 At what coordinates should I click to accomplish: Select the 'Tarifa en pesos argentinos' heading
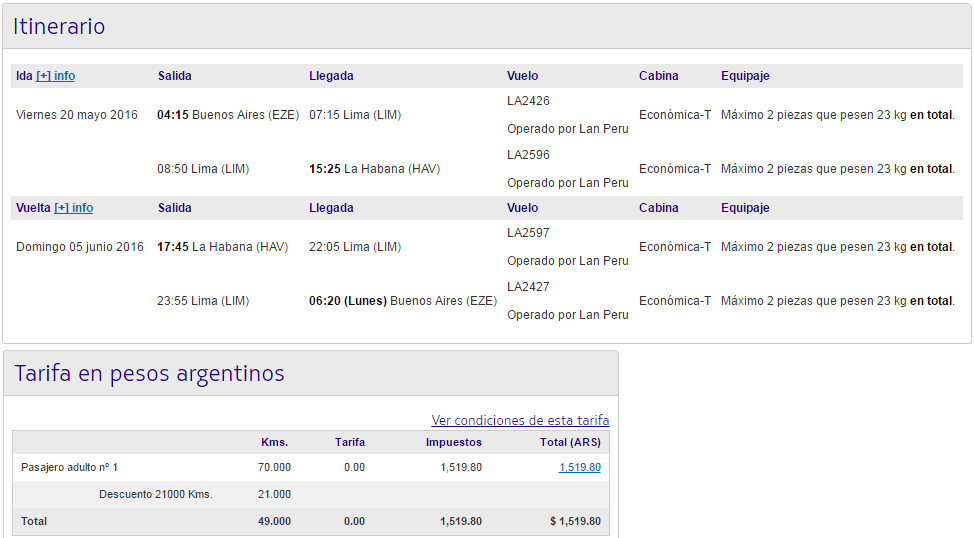coord(149,373)
